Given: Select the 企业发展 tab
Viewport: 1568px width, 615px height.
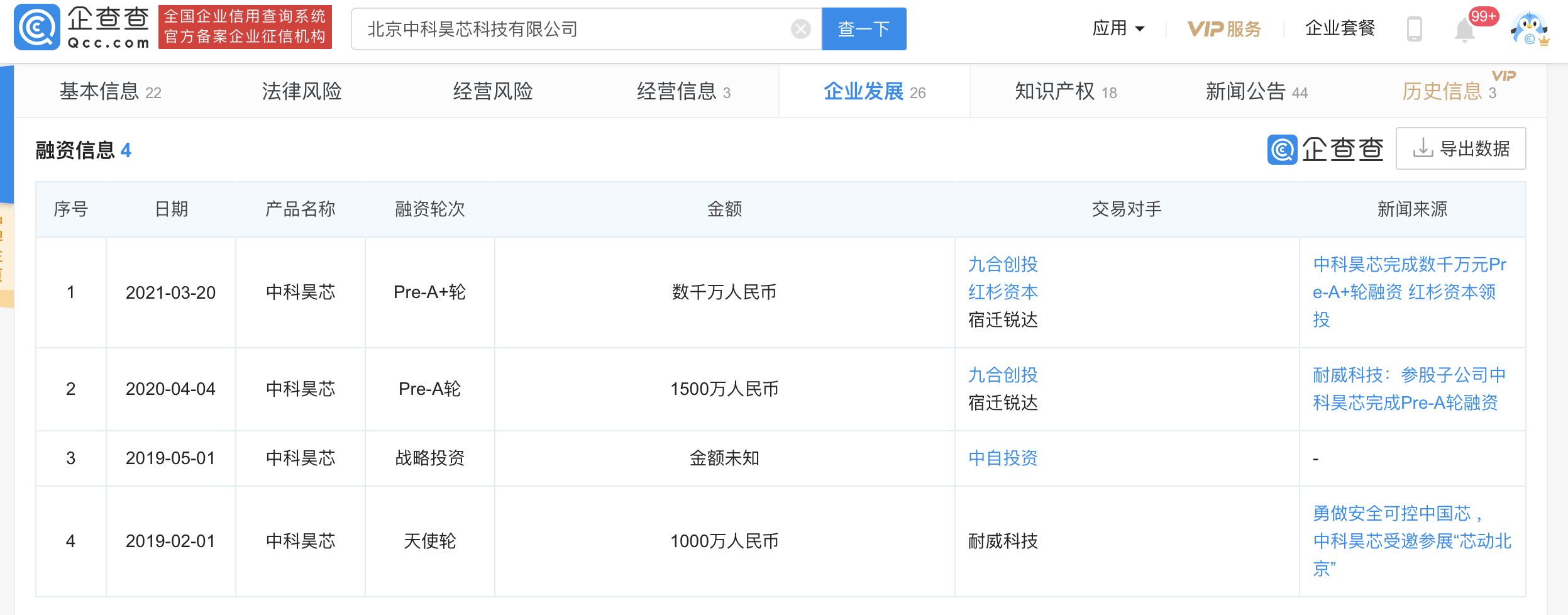Looking at the screenshot, I should (875, 92).
